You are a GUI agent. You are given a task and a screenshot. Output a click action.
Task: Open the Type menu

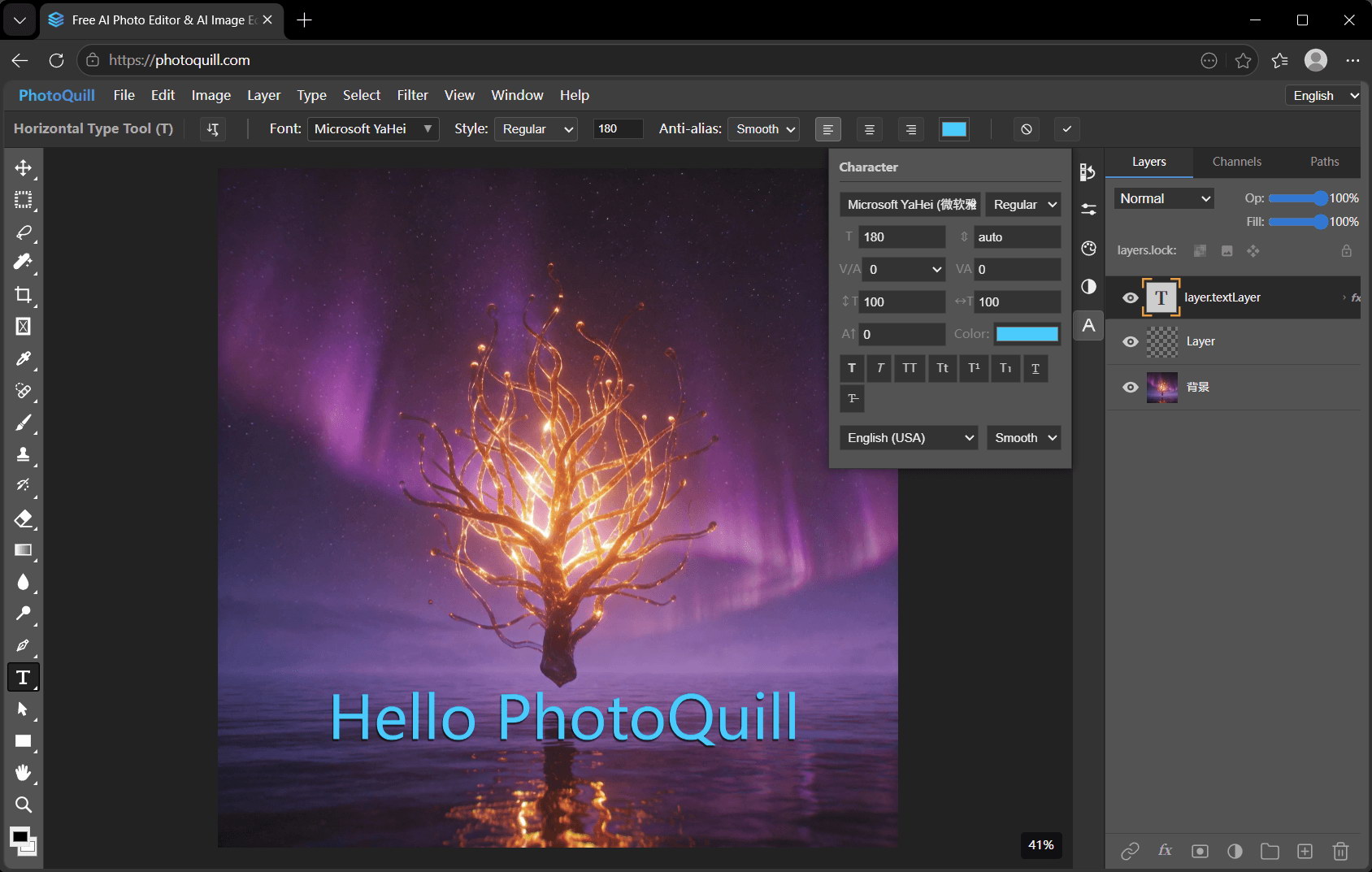(312, 95)
